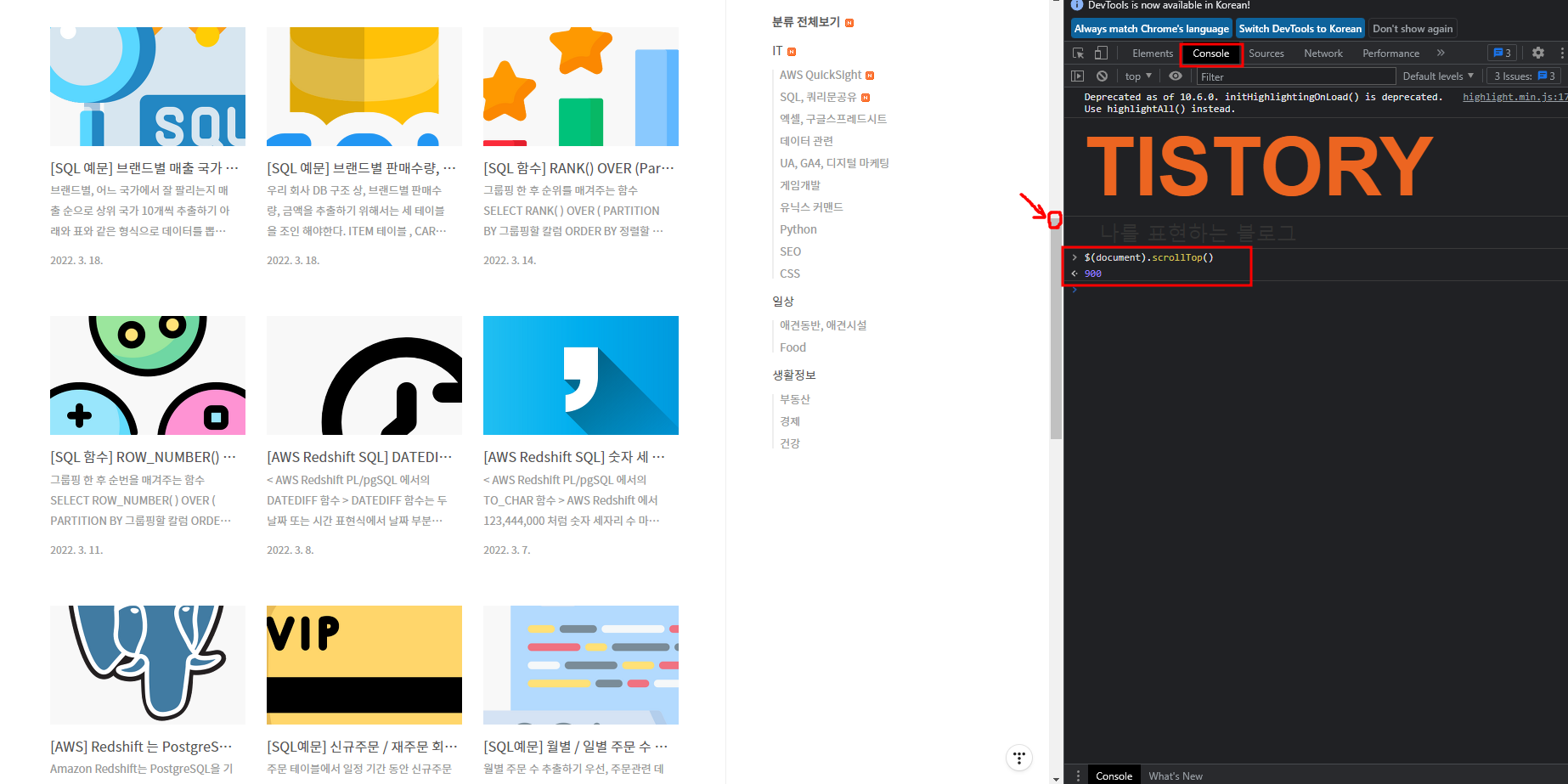Open the VIP thumbnail blog post
The height and width of the screenshot is (784, 1568).
(x=364, y=665)
